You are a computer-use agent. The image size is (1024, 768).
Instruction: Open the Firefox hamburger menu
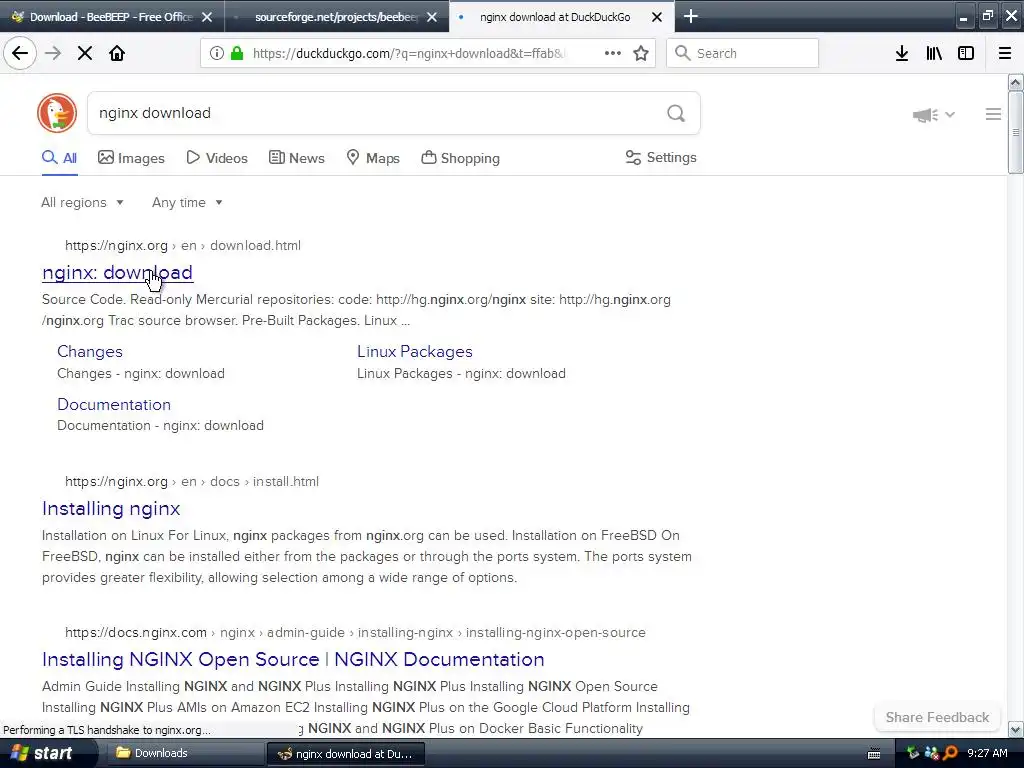[1005, 53]
